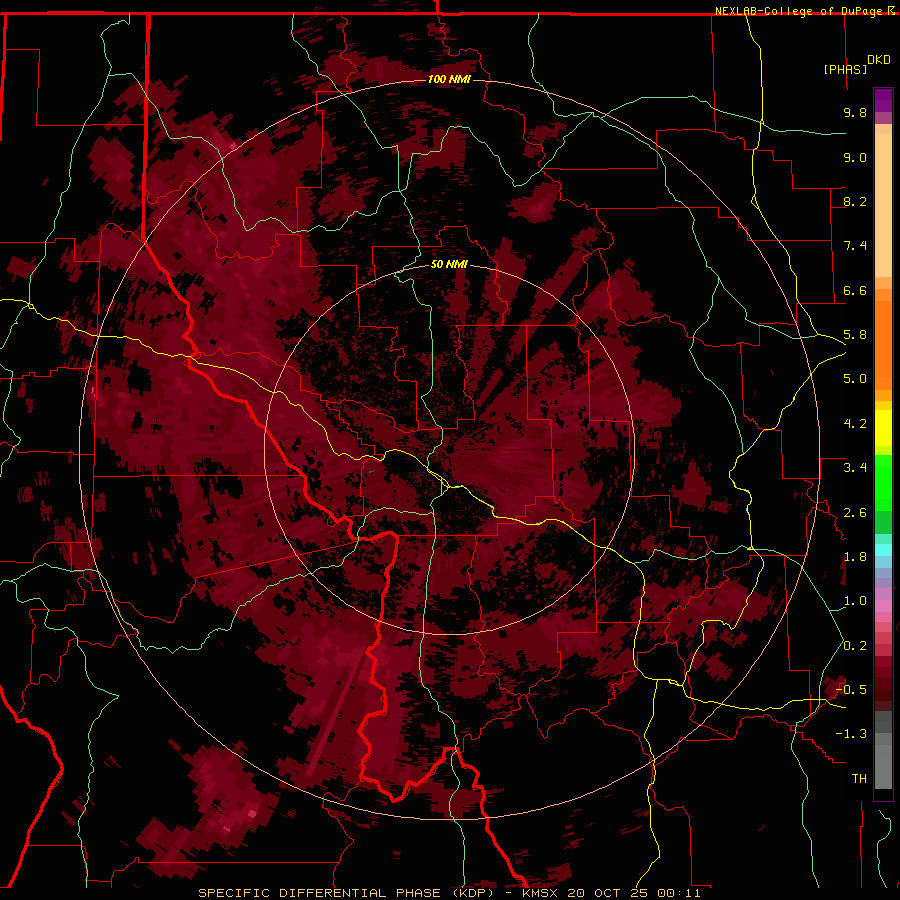Click the 7.4 value on the color scale

point(855,246)
